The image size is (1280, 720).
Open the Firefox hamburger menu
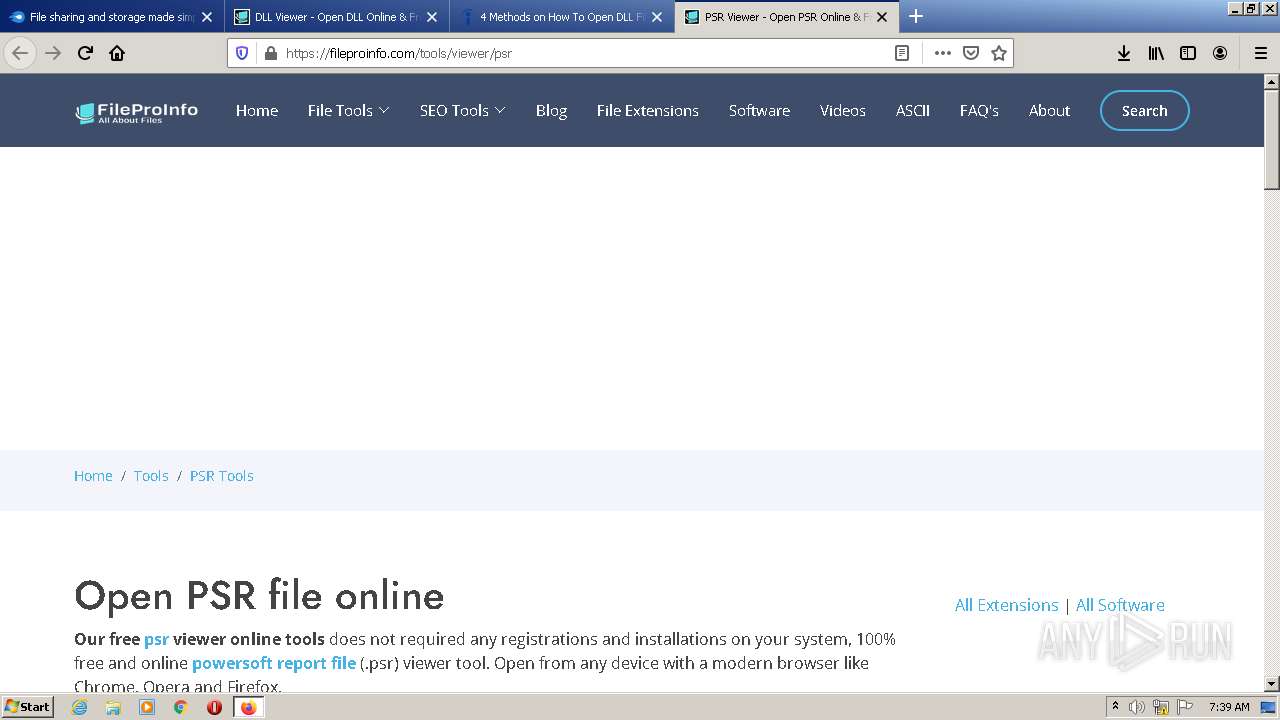click(x=1260, y=53)
